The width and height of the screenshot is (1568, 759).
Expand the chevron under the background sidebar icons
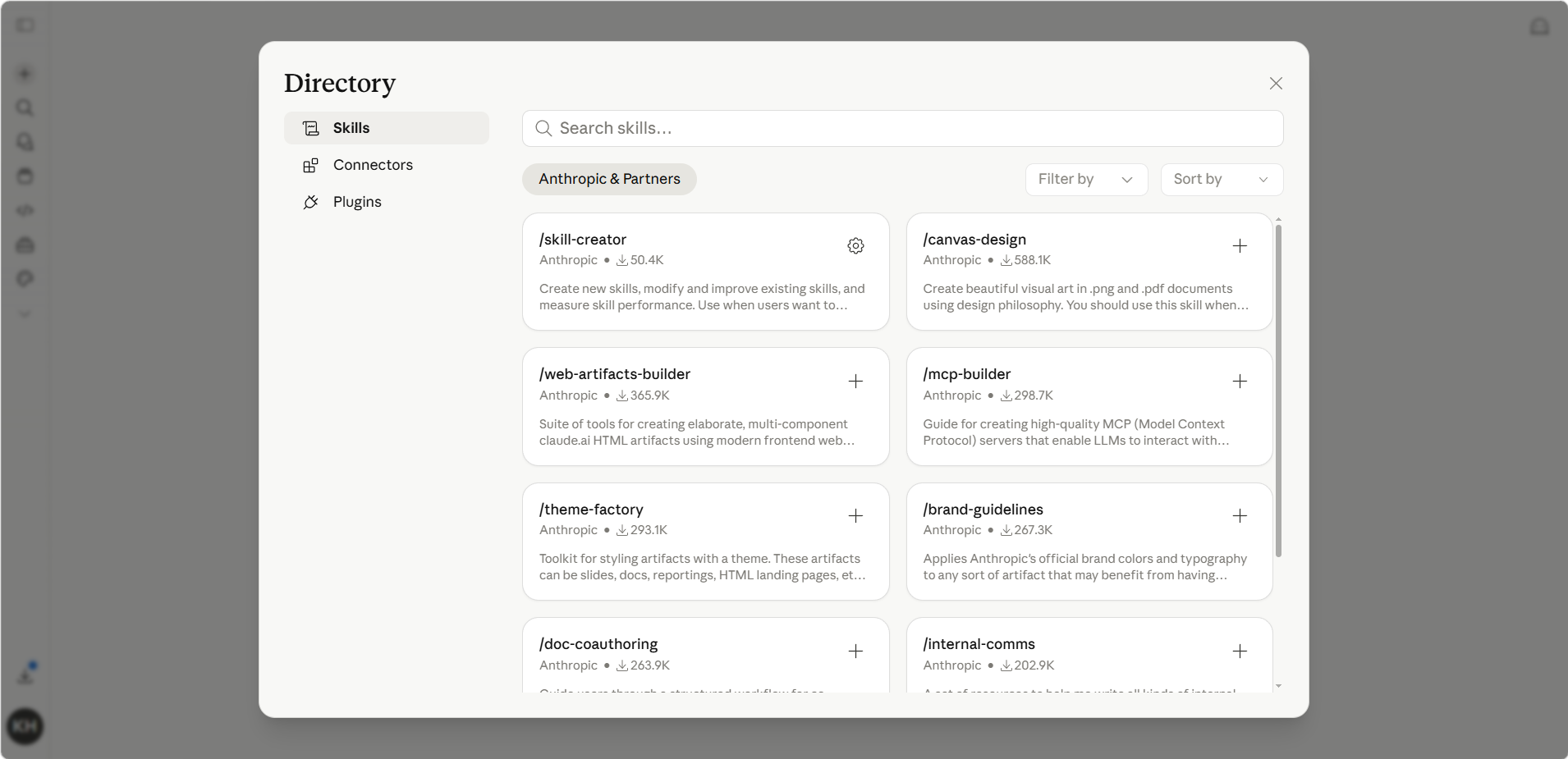point(25,314)
